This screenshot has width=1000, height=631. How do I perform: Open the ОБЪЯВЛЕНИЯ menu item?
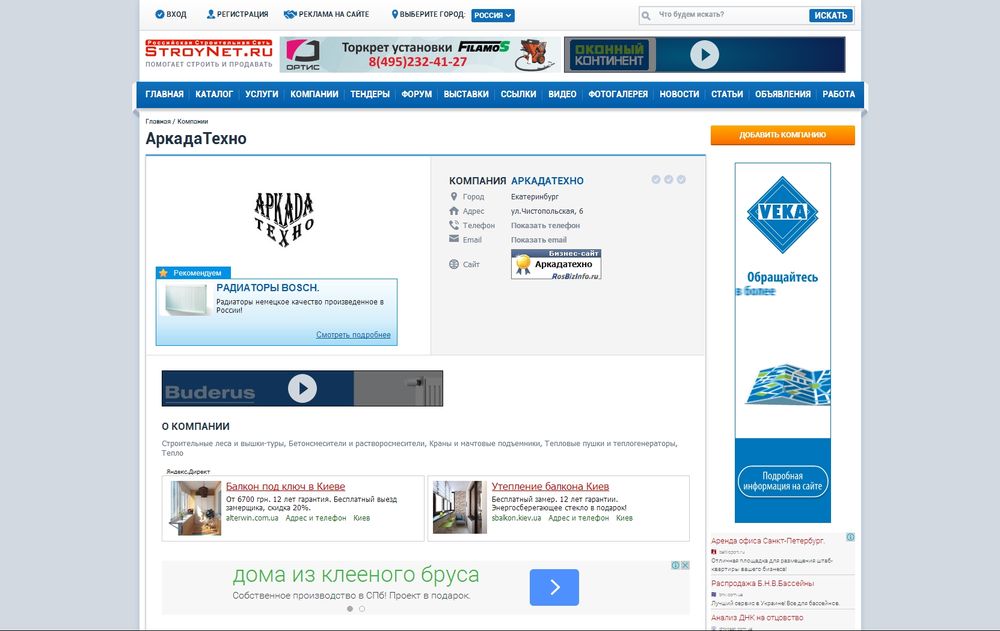(783, 94)
